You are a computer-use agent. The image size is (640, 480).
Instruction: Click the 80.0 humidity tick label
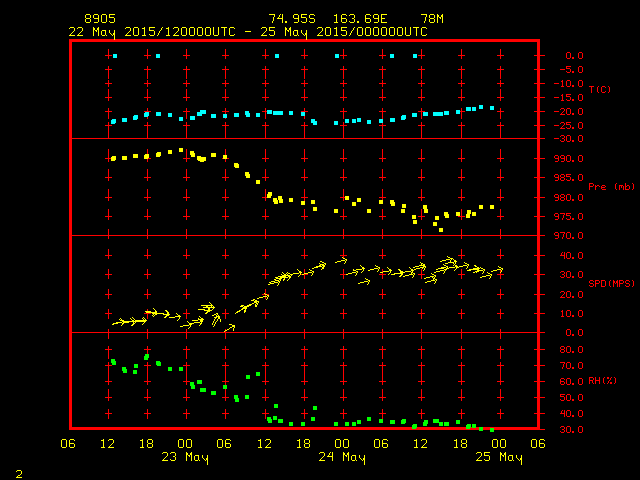click(571, 350)
